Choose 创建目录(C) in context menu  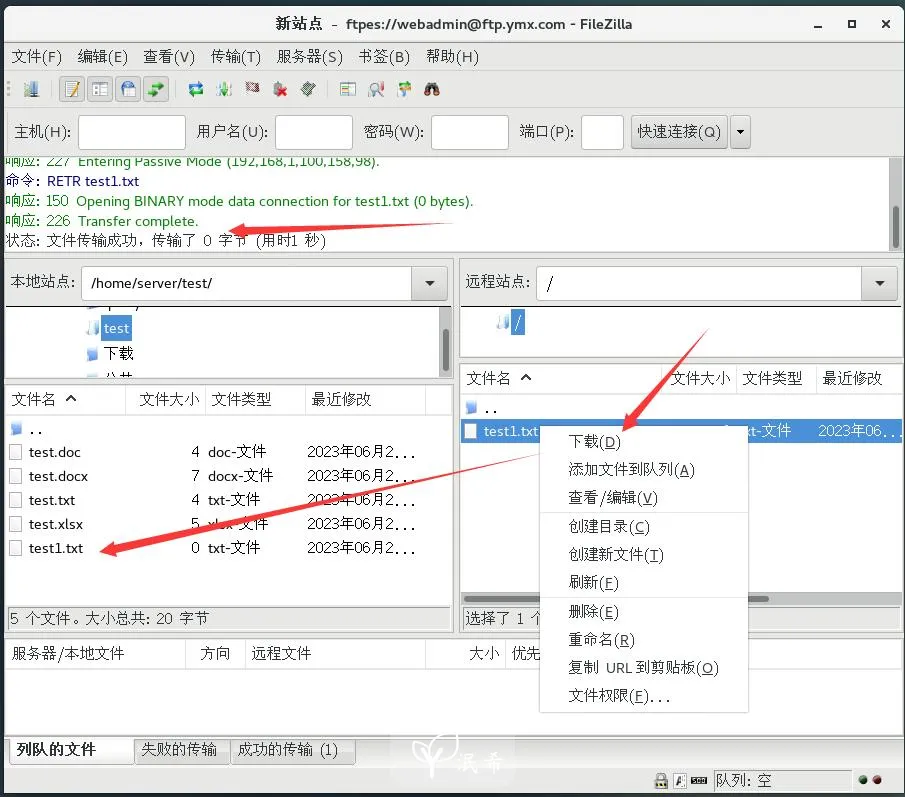pyautogui.click(x=644, y=526)
